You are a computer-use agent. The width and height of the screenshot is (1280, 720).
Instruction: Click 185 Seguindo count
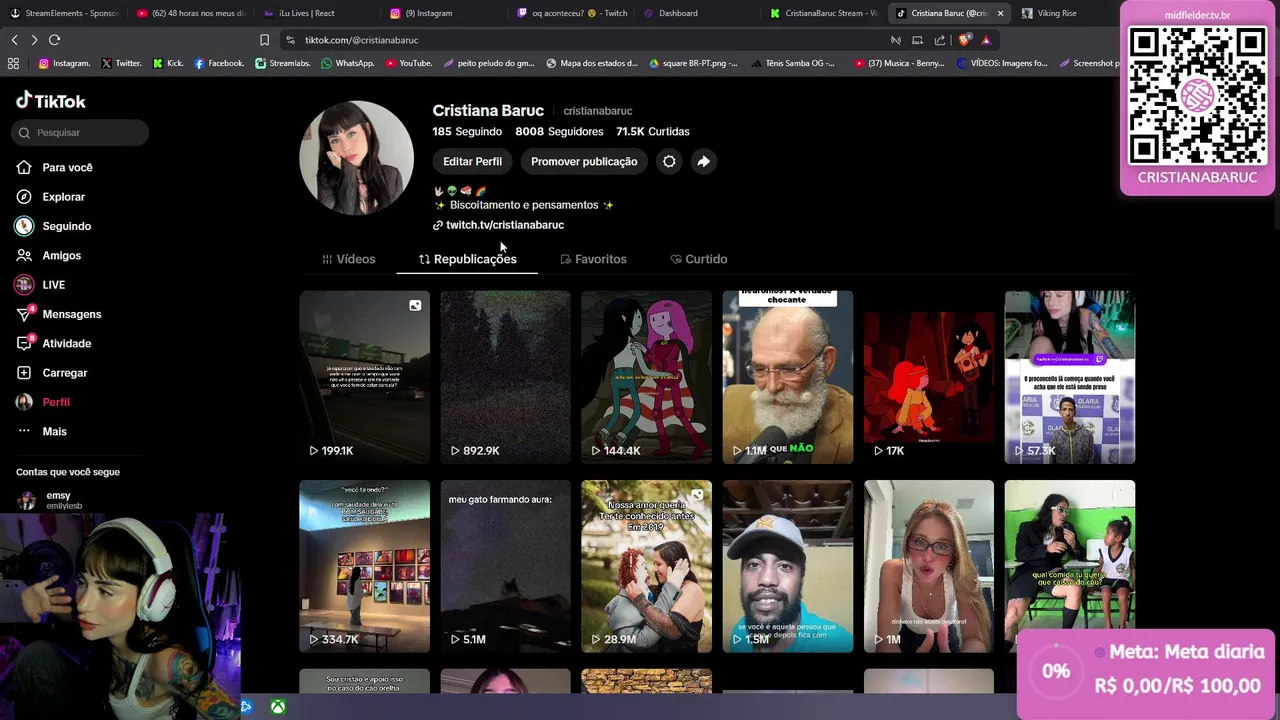467,131
